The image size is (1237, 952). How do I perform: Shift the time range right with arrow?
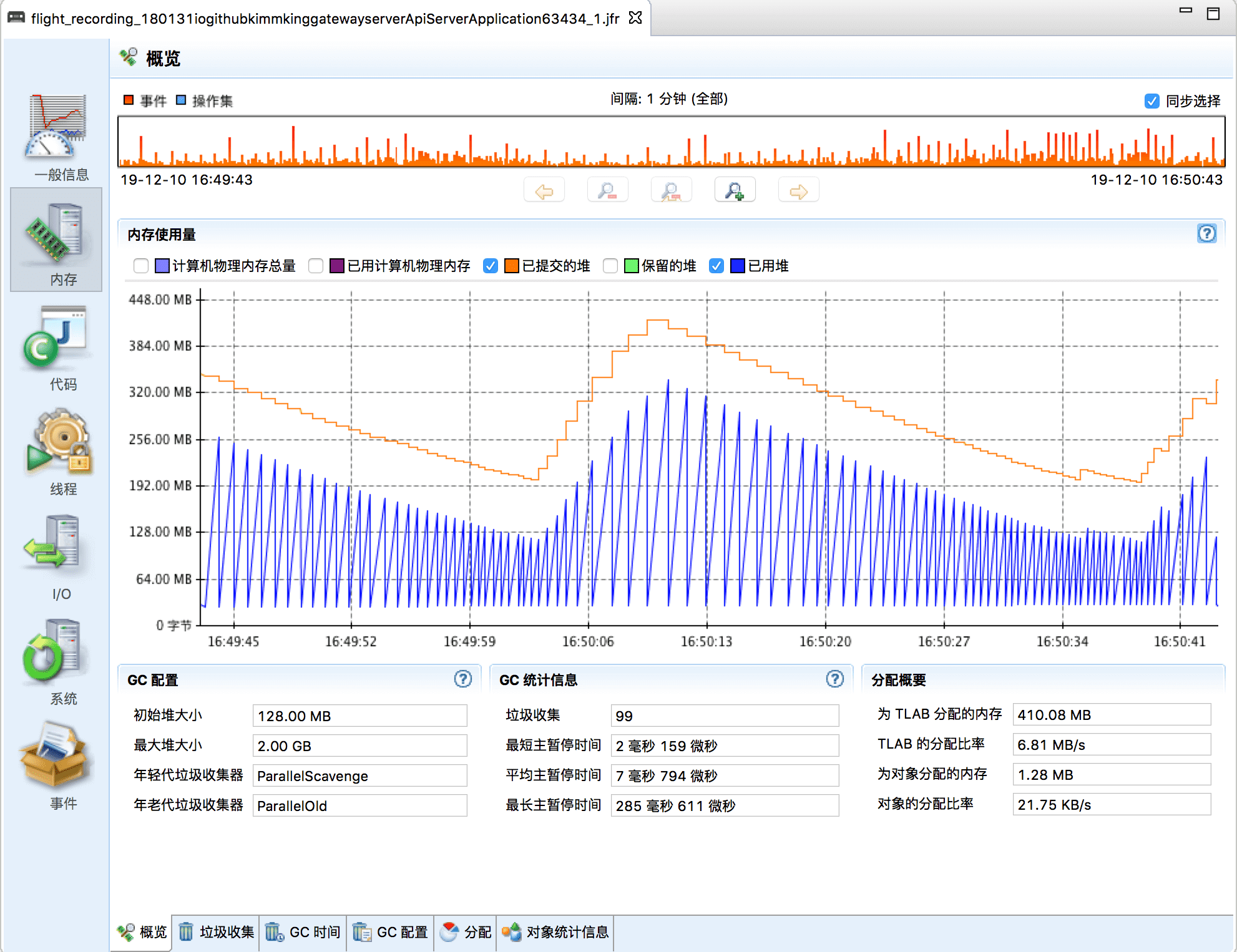click(x=798, y=190)
